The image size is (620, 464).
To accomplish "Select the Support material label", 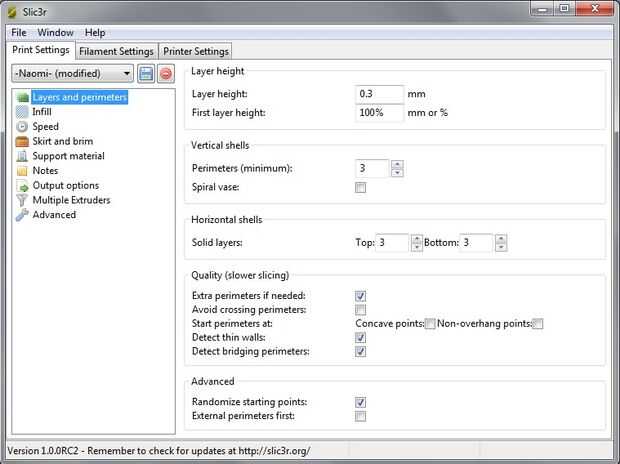I will 68,156.
